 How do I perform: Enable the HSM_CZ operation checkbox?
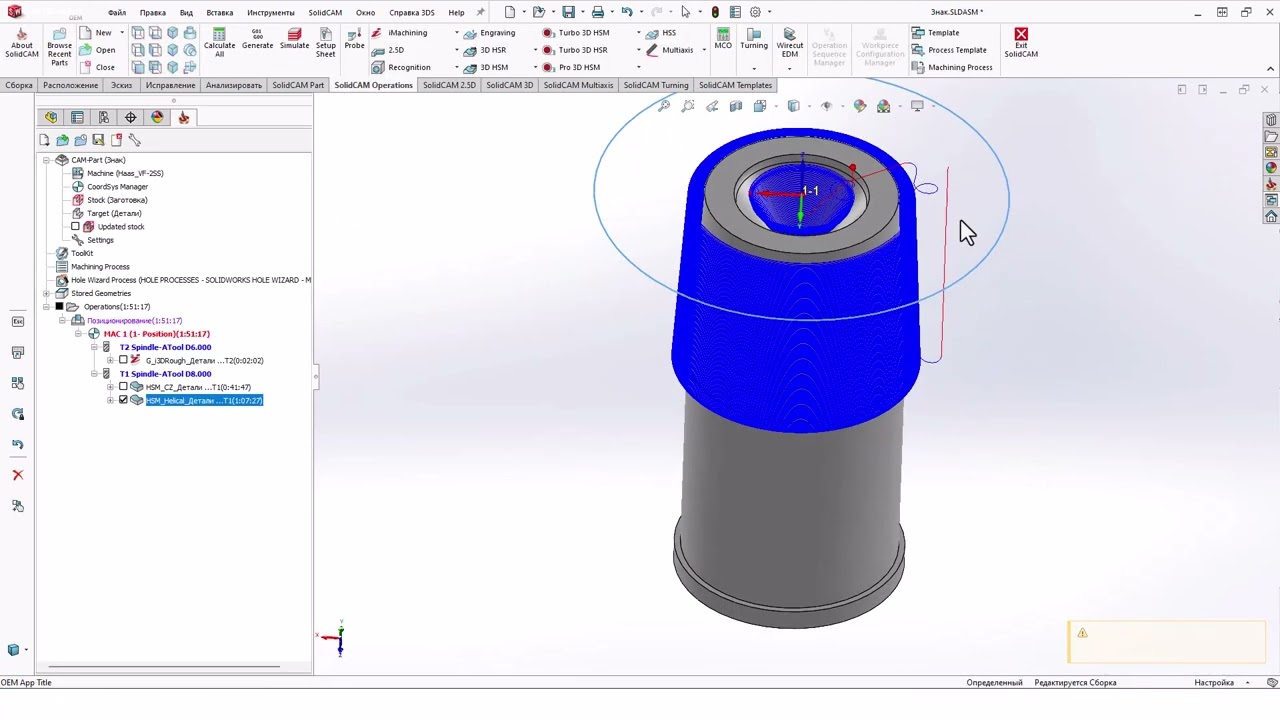pyautogui.click(x=124, y=387)
